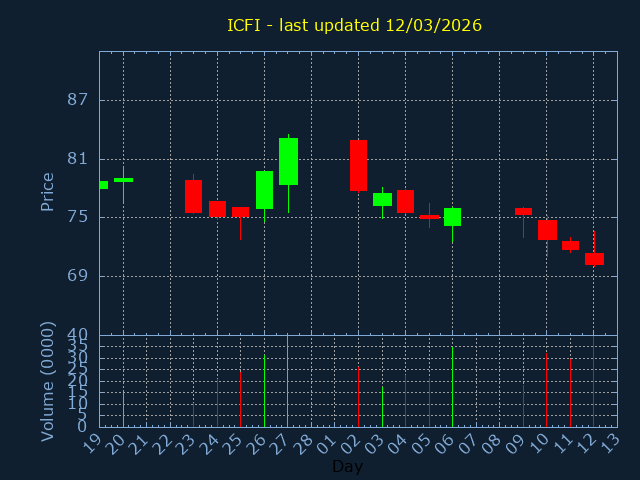Viewport: 640px width, 480px height.
Task: Click the red candlestick on day 04
Action: 405,201
